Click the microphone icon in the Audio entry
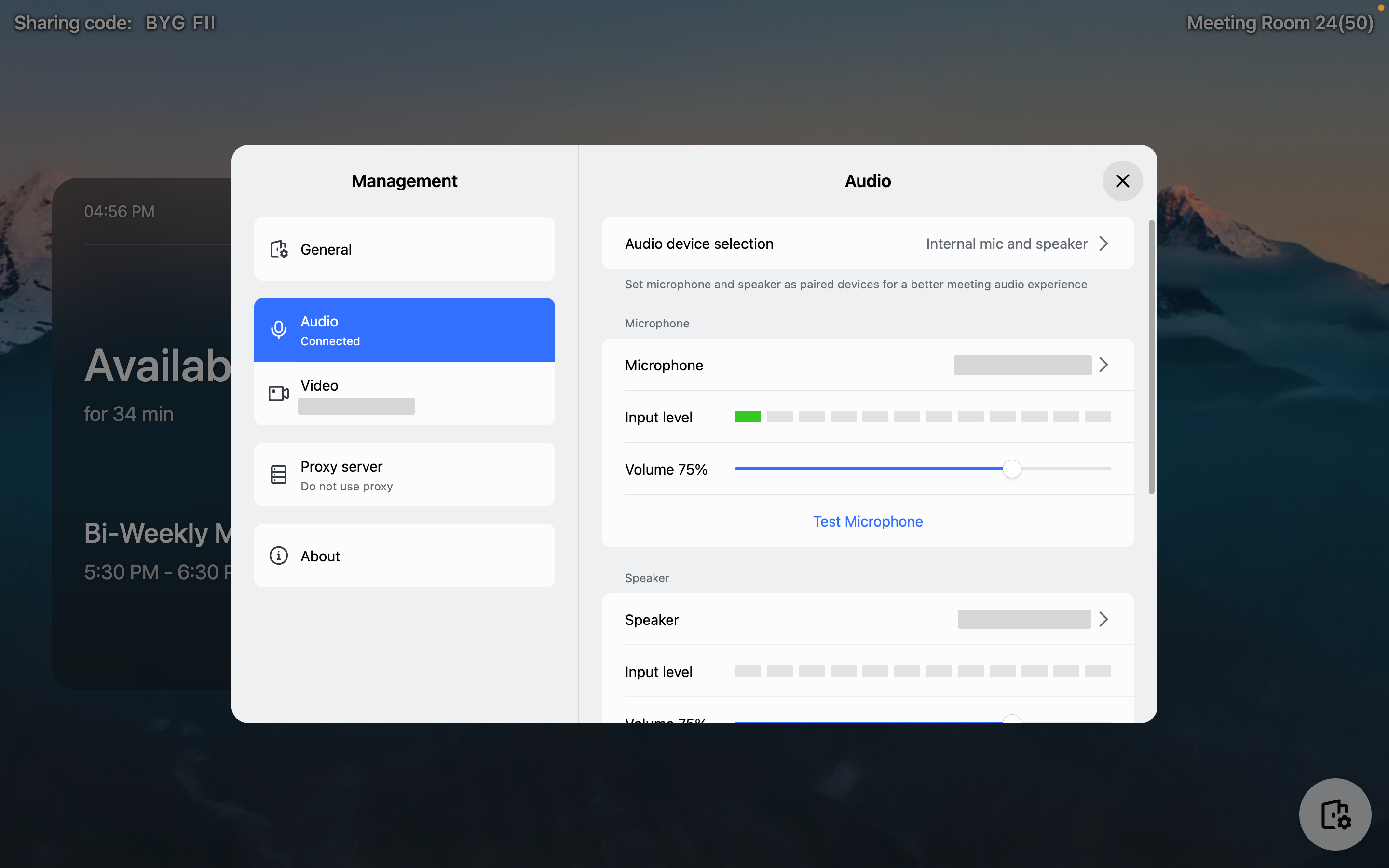This screenshot has width=1389, height=868. tap(278, 329)
